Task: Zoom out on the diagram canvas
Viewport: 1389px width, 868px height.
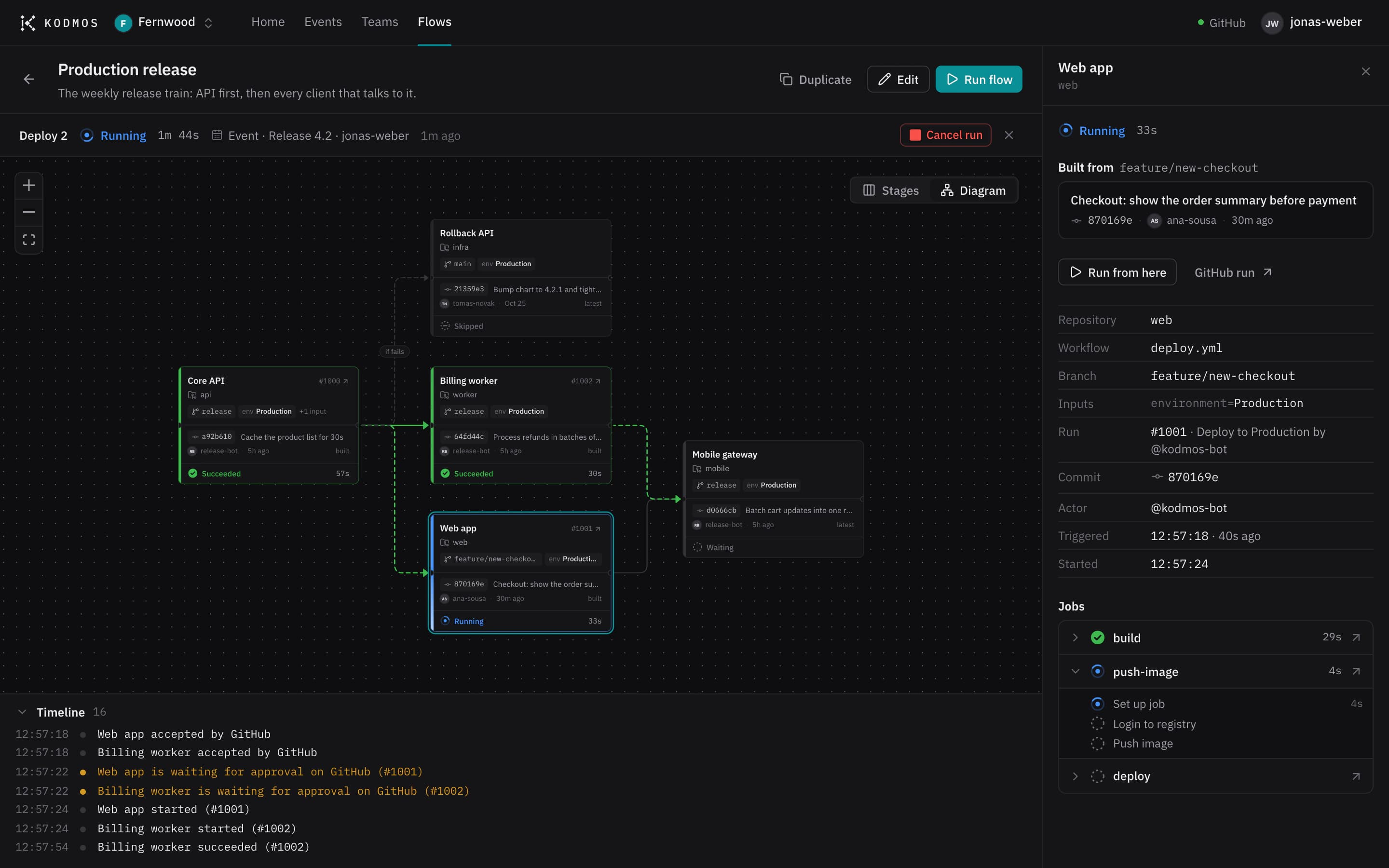Action: coord(29,212)
